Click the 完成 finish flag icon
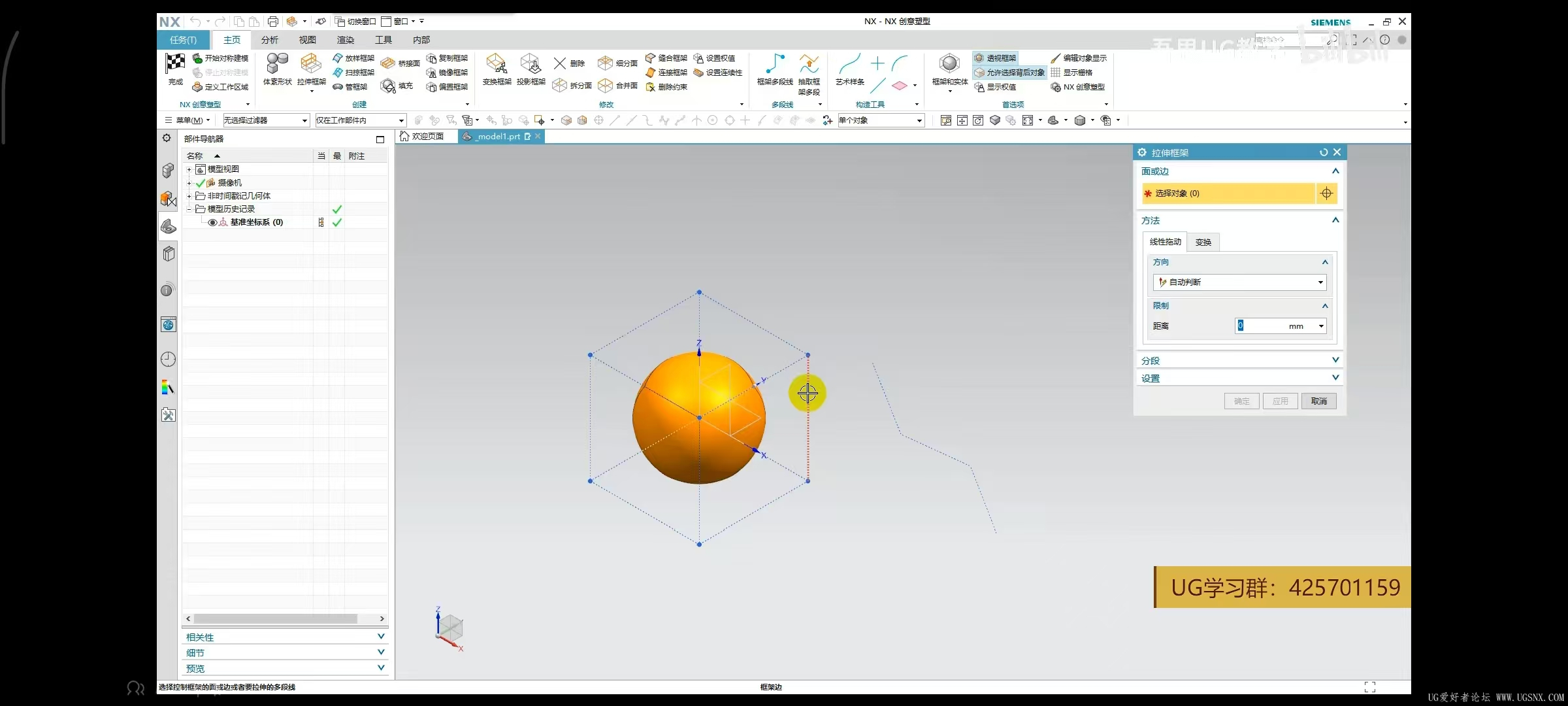This screenshot has height=706, width=1568. (x=175, y=63)
